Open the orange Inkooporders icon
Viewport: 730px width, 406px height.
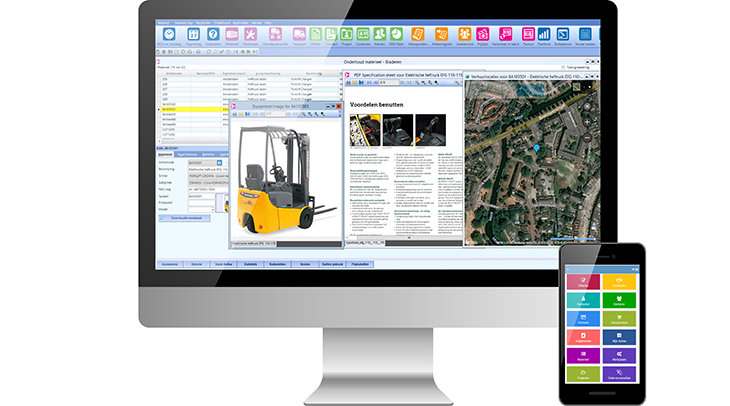coord(418,34)
